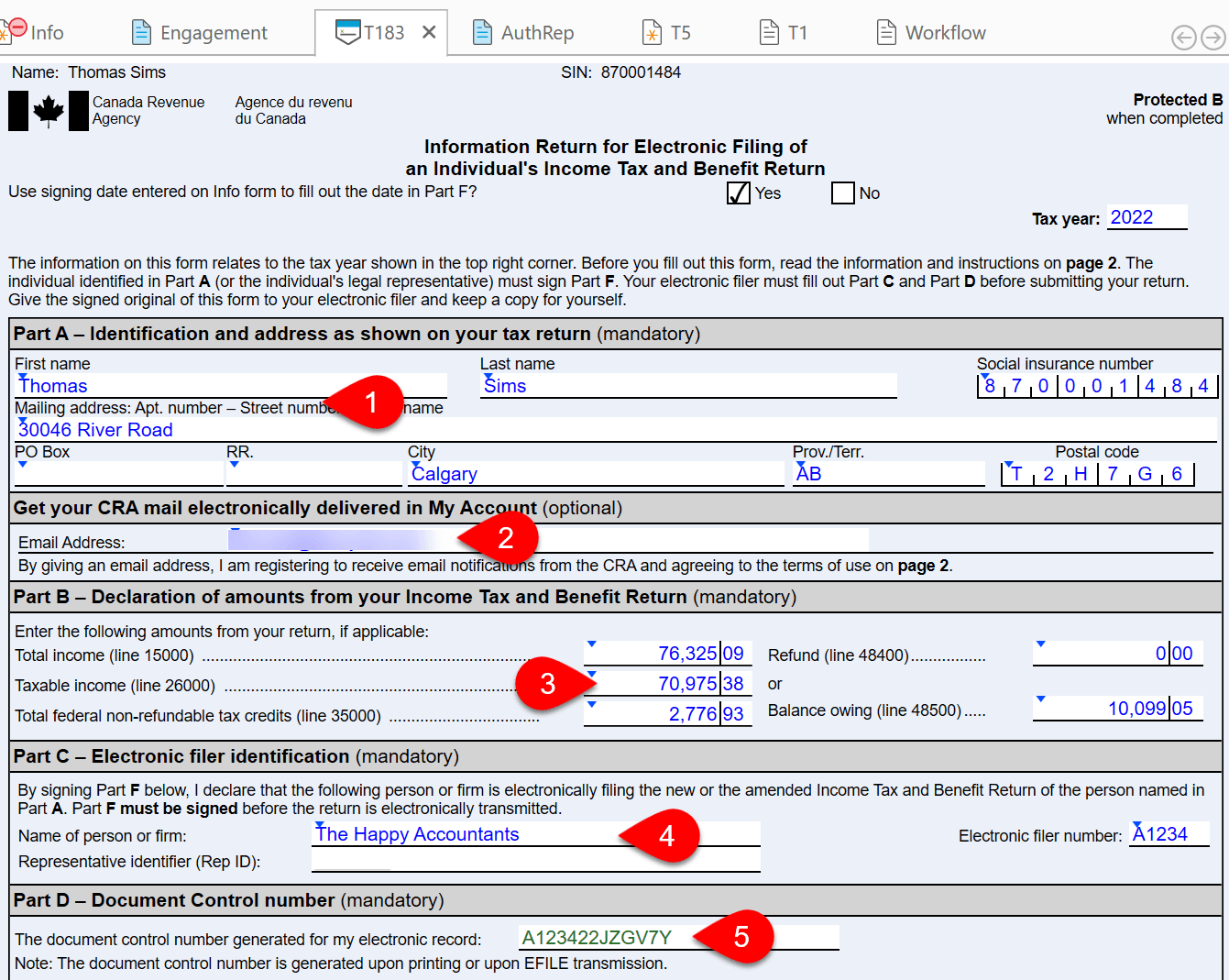The width and height of the screenshot is (1229, 980).
Task: Click the forward navigation arrow
Action: (x=1214, y=38)
